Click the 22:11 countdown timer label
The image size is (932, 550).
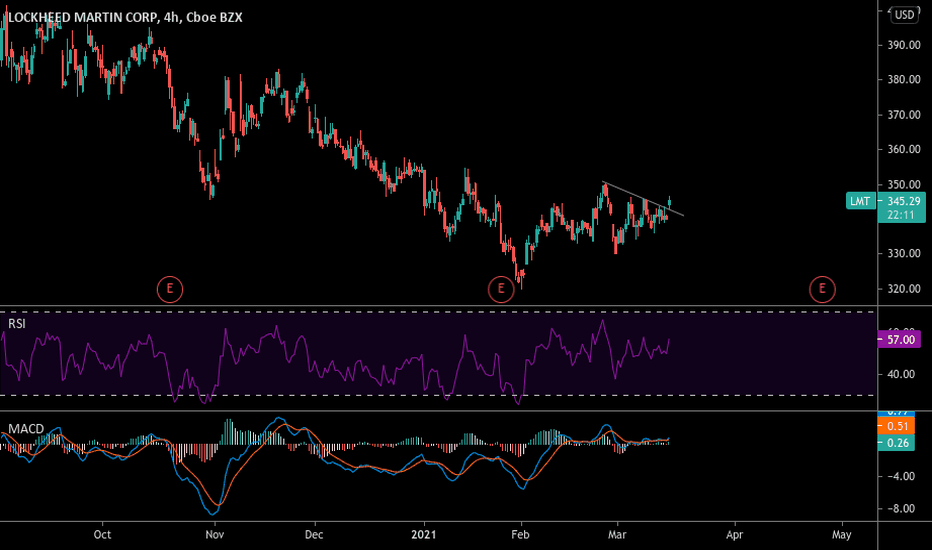coord(900,215)
